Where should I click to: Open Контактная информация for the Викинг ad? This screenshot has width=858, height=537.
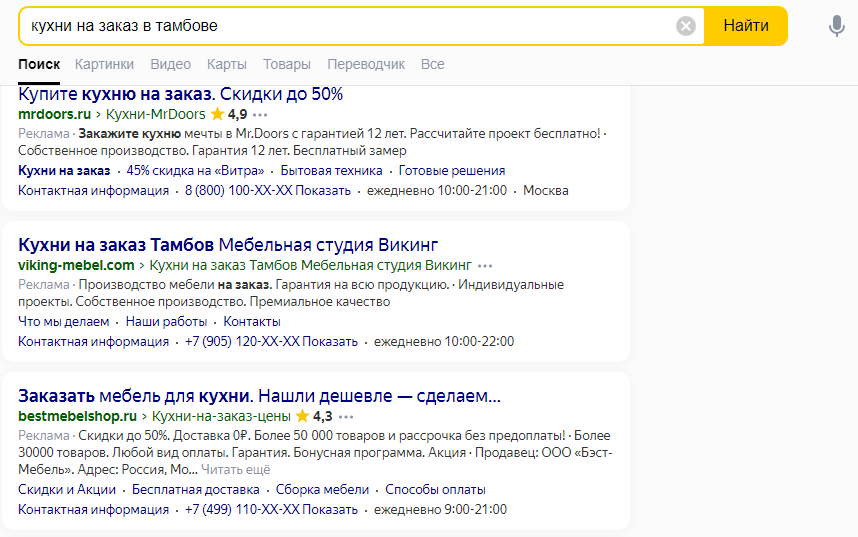pos(94,342)
